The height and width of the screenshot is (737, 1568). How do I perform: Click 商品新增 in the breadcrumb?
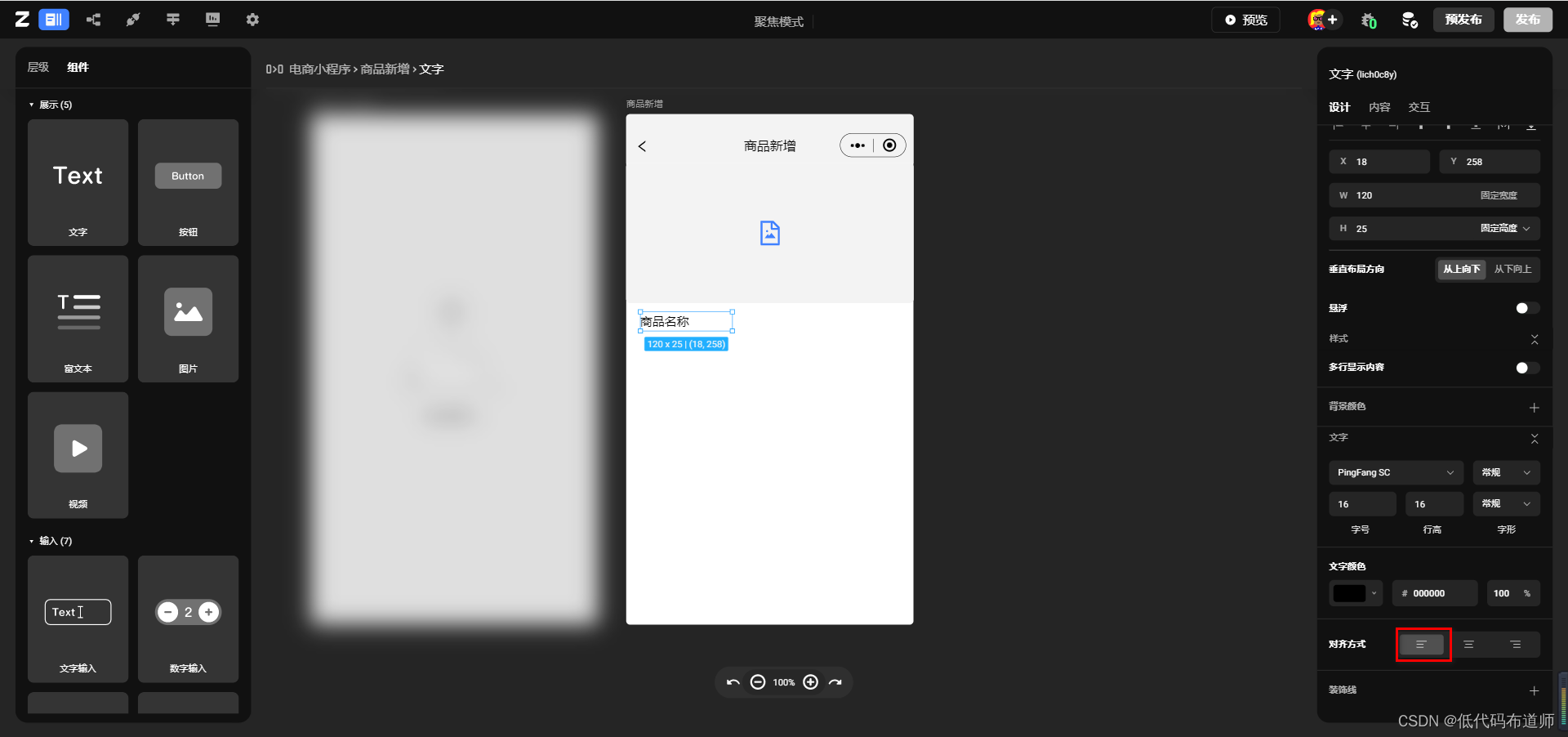[x=385, y=69]
